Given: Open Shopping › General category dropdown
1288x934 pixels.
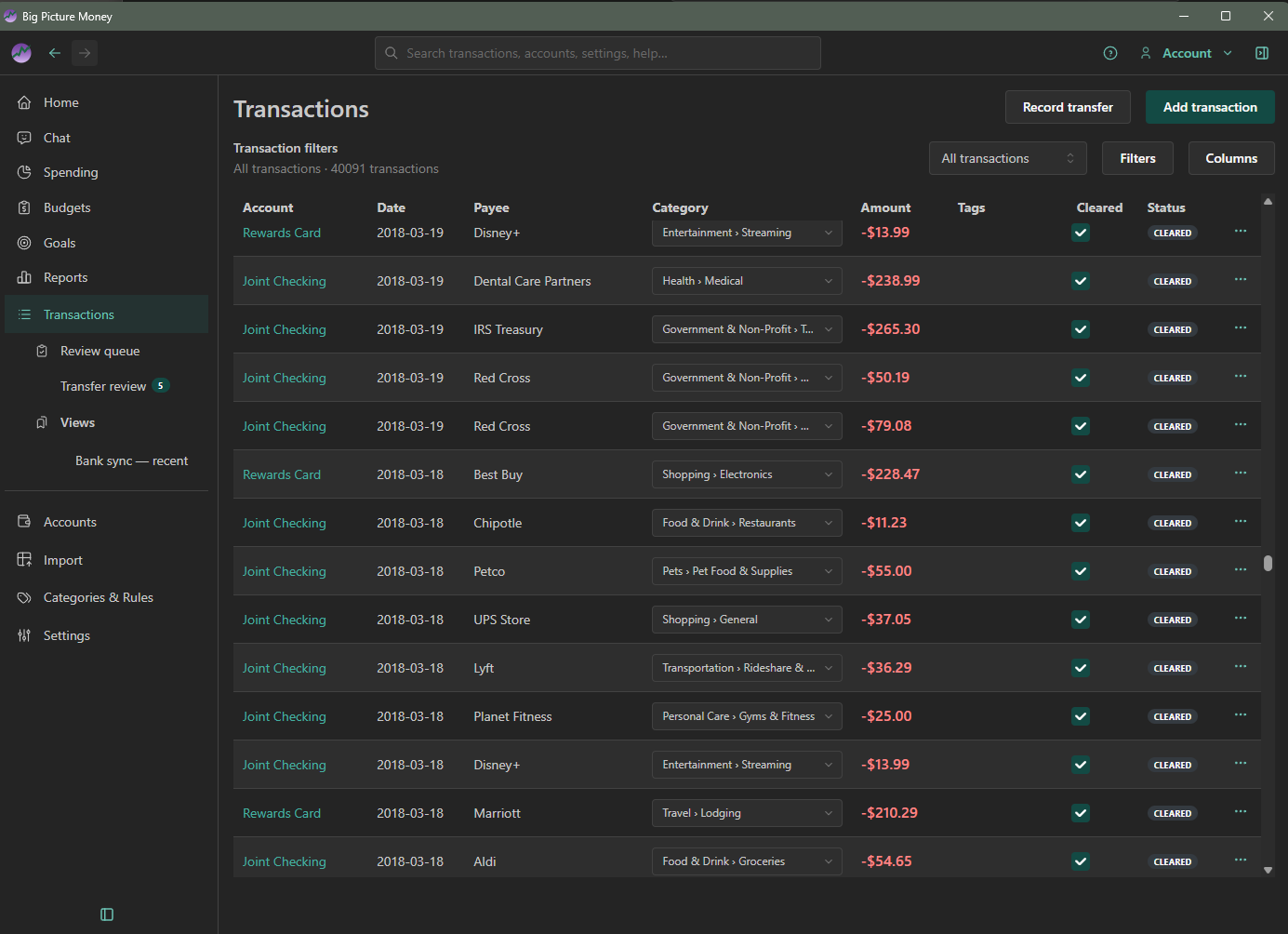Looking at the screenshot, I should pyautogui.click(x=747, y=620).
